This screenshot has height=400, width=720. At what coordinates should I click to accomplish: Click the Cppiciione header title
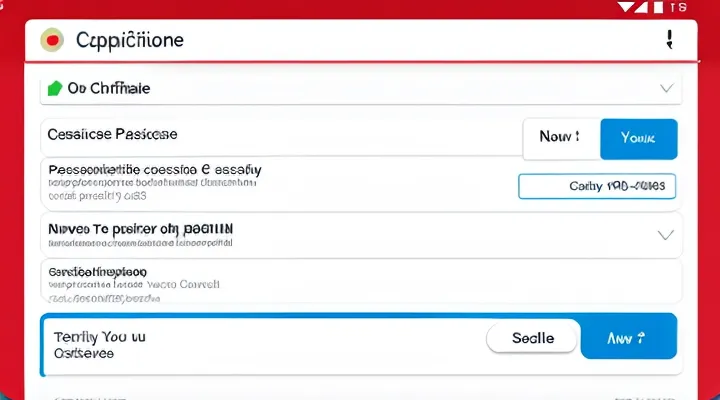click(128, 41)
